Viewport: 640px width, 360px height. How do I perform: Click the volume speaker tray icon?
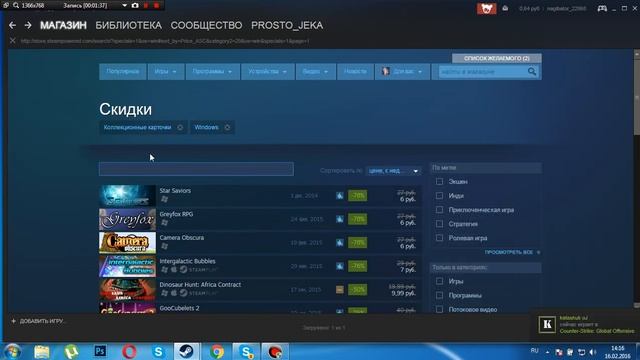[593, 352]
